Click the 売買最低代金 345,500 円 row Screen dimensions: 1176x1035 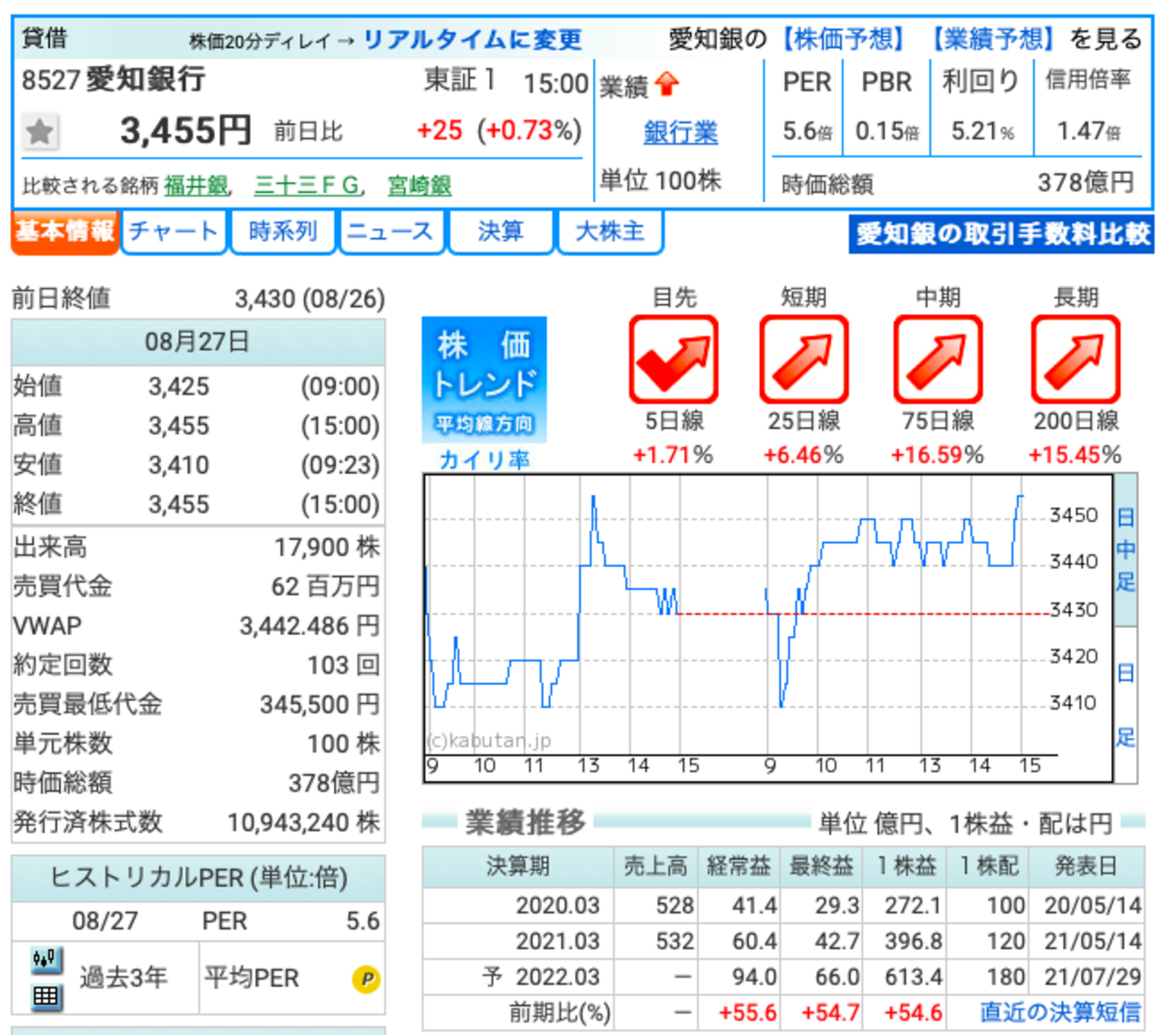[197, 705]
